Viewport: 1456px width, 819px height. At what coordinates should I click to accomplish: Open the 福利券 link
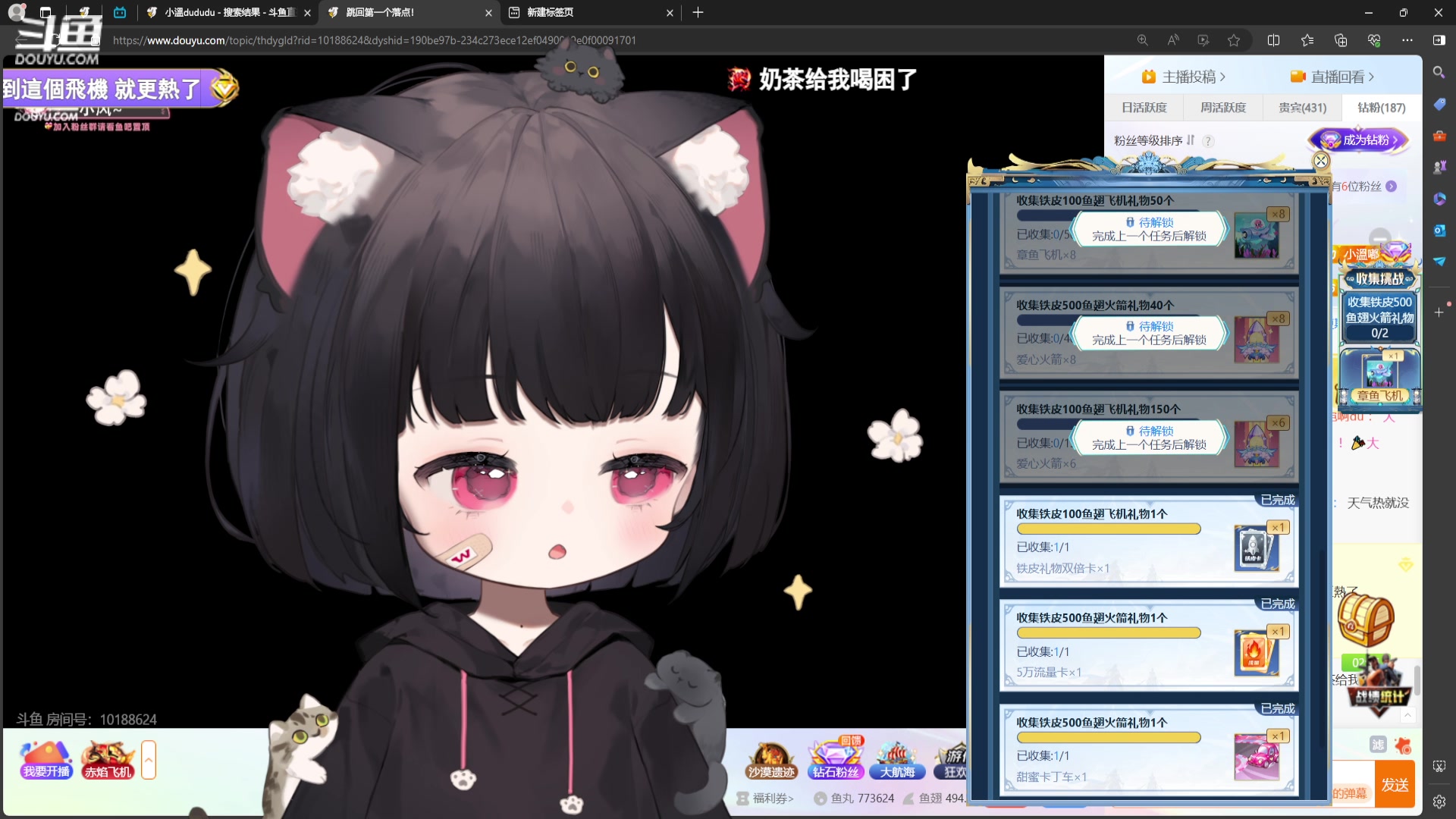click(766, 798)
